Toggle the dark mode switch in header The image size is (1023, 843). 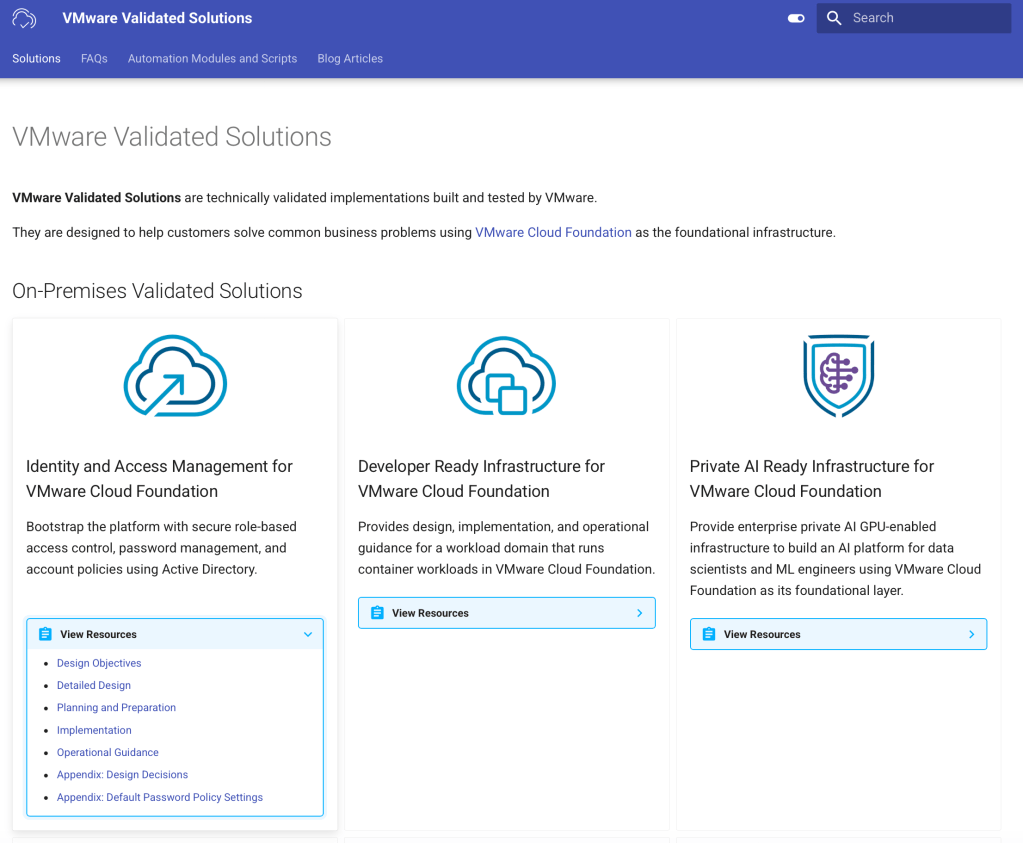coord(796,18)
